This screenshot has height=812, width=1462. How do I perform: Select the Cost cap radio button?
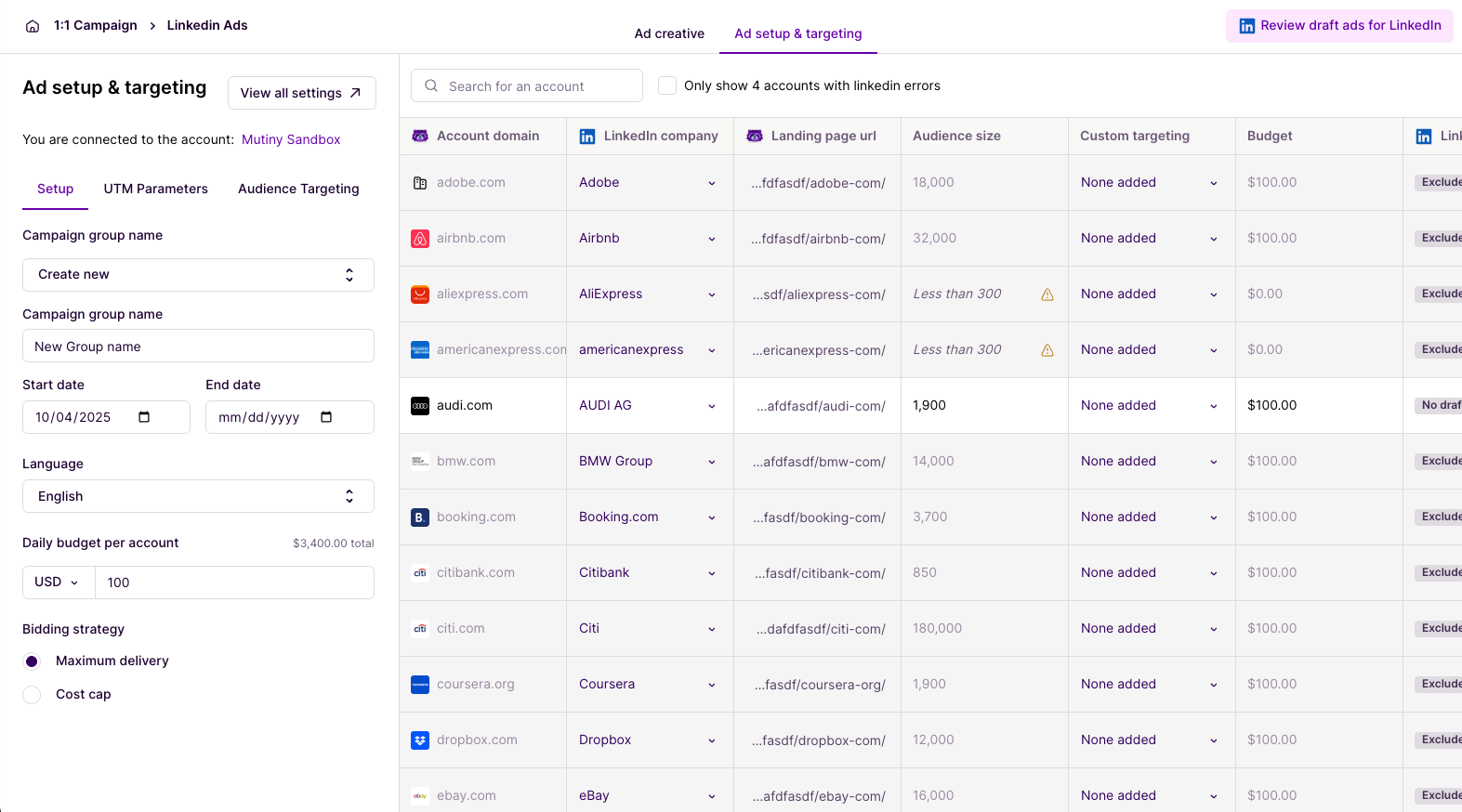[x=32, y=695]
